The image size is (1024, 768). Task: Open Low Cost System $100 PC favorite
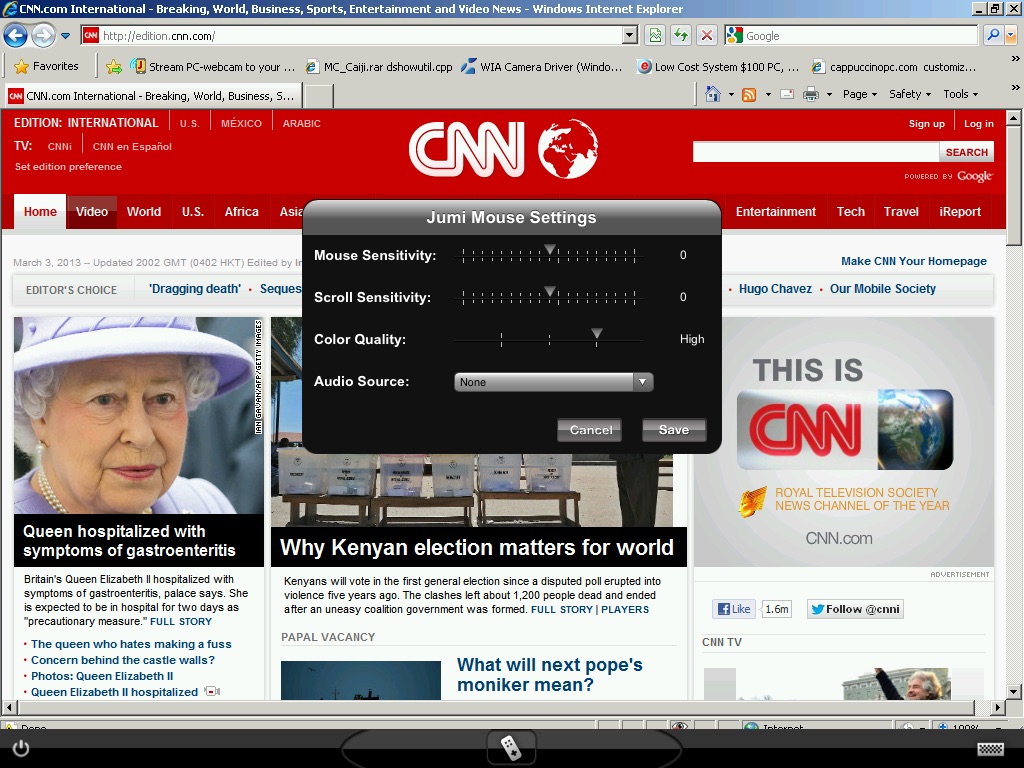(718, 67)
